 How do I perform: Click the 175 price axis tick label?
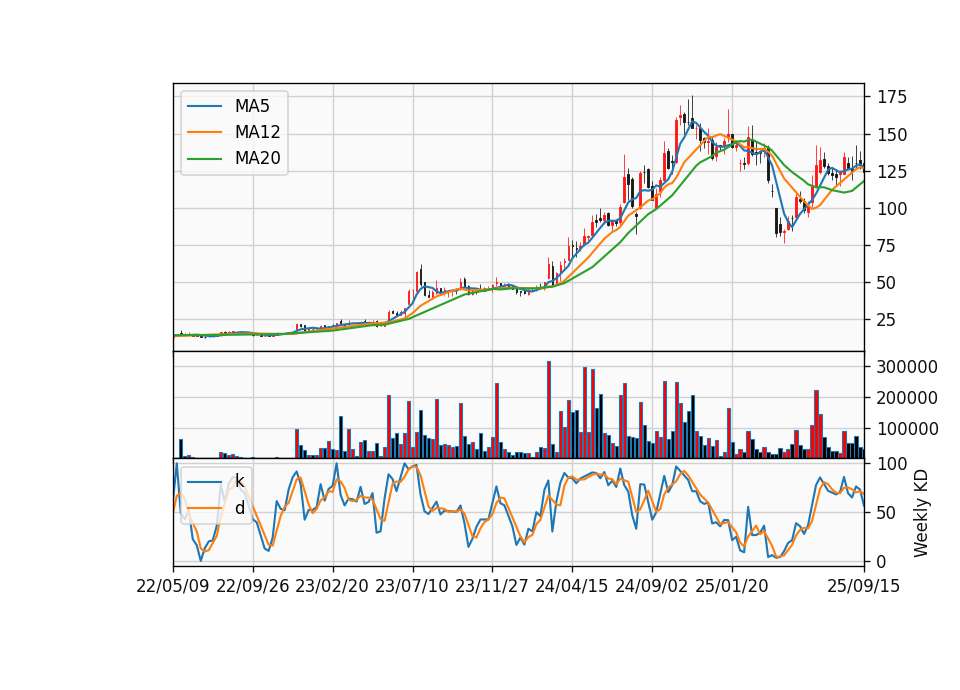(892, 97)
